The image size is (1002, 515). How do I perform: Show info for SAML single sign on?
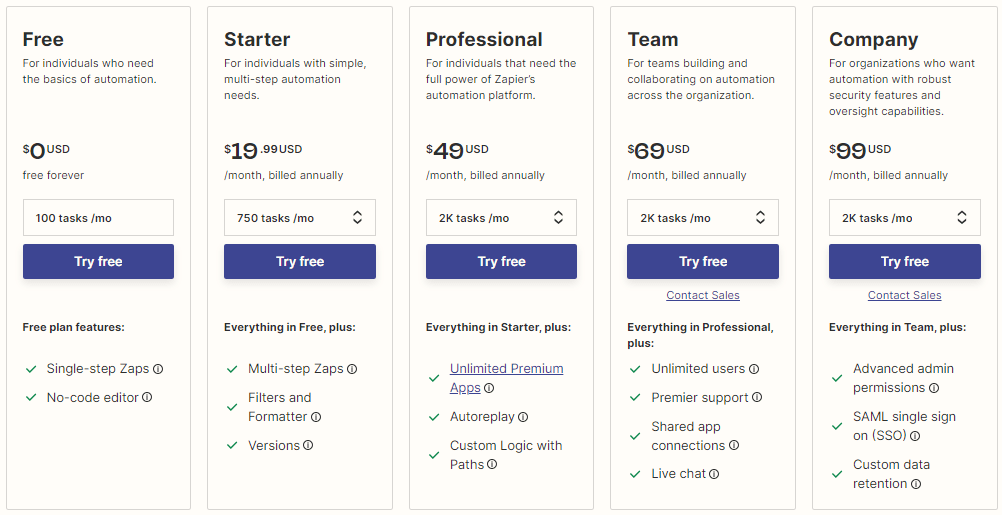coord(914,436)
